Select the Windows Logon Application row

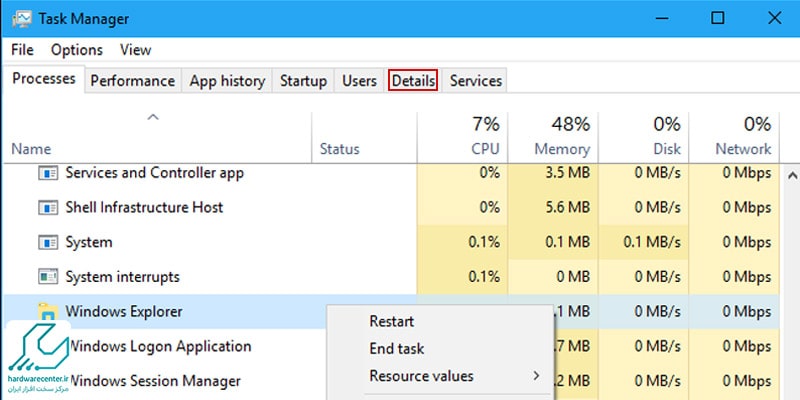(391, 346)
